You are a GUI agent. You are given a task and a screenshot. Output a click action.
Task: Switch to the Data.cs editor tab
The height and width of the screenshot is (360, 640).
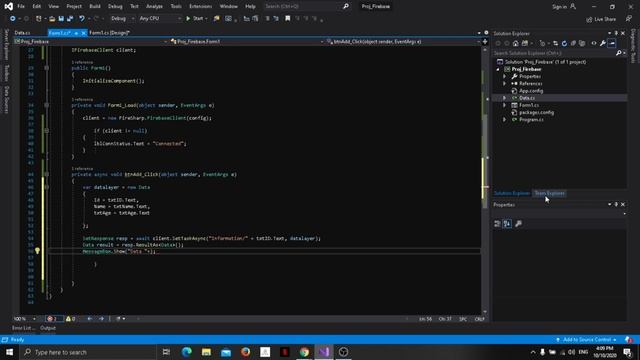(x=22, y=33)
